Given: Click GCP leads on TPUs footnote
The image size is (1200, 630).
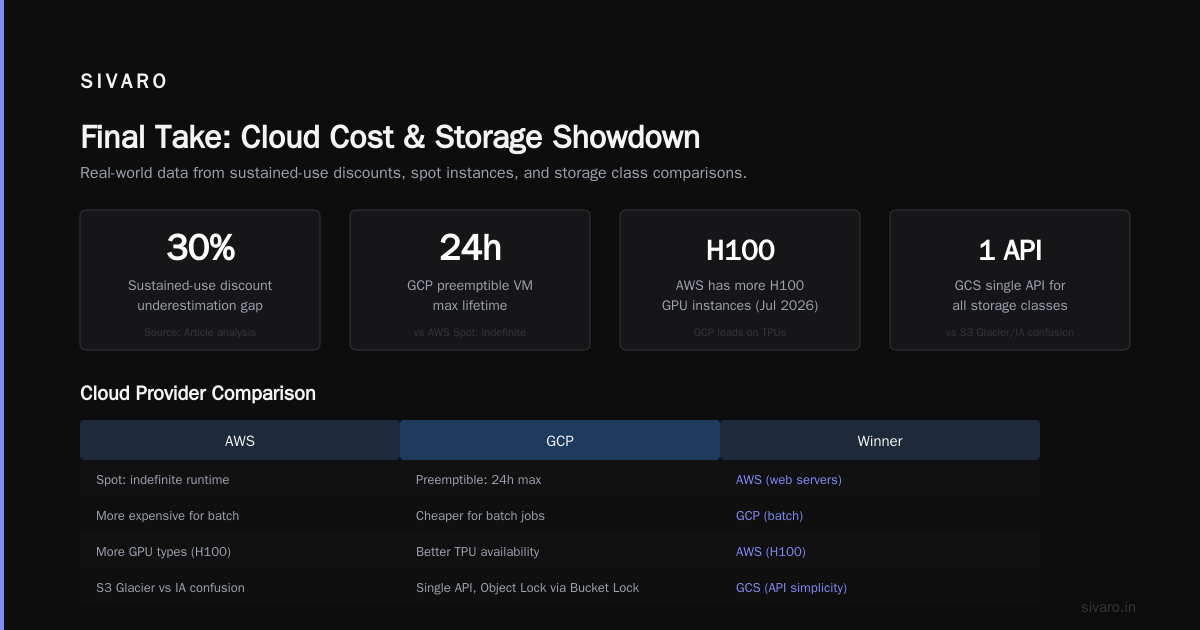Looking at the screenshot, I should tap(740, 332).
